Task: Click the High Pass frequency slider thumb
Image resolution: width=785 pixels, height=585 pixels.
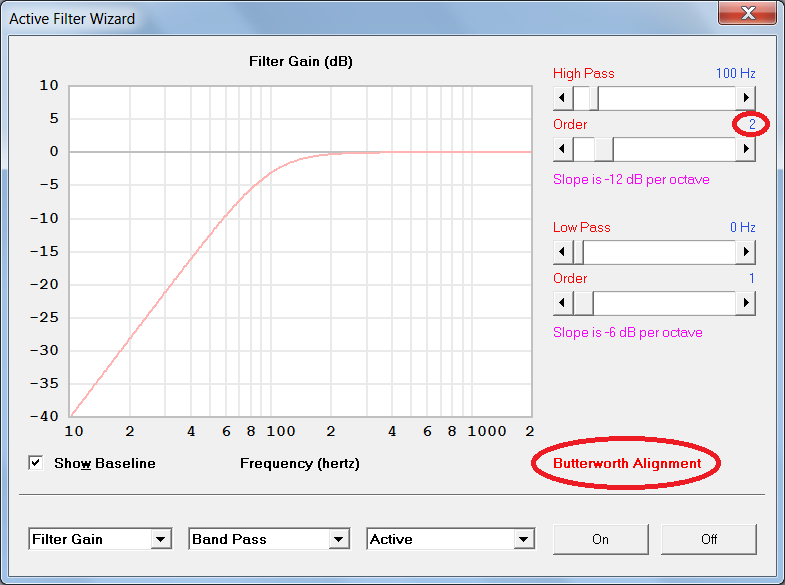Action: 594,98
